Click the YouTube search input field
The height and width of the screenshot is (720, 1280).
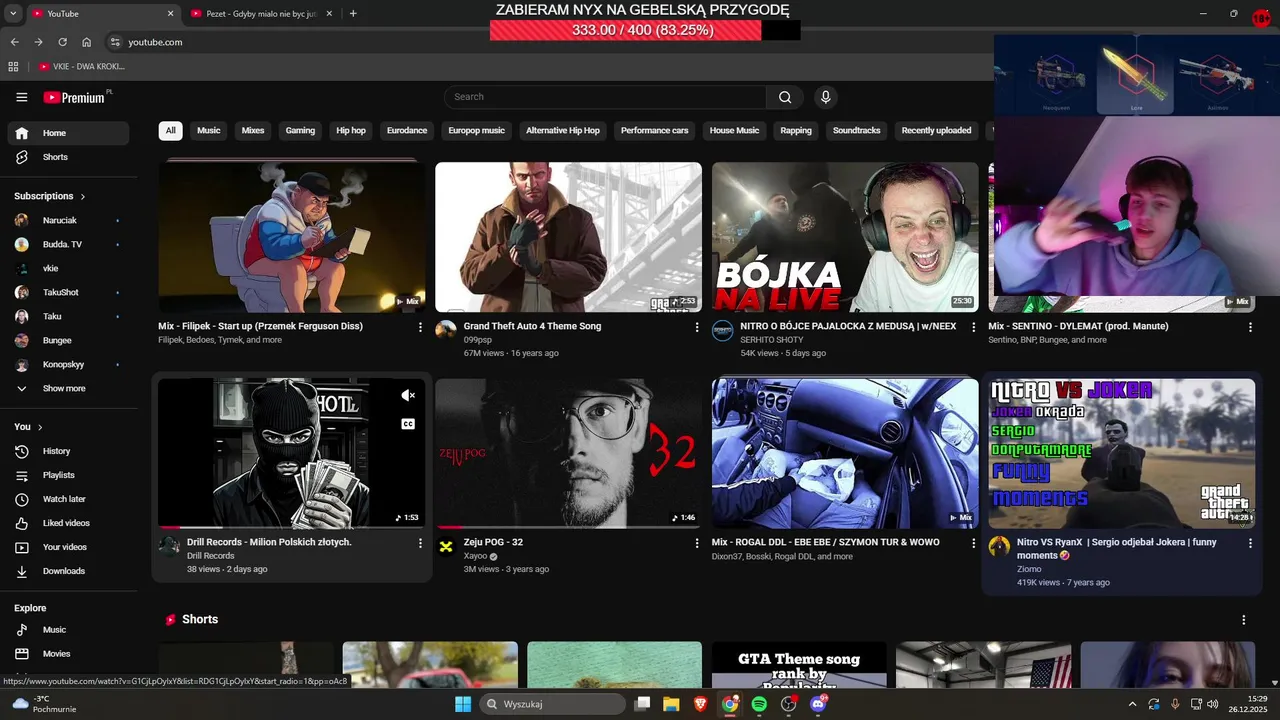[x=605, y=97]
